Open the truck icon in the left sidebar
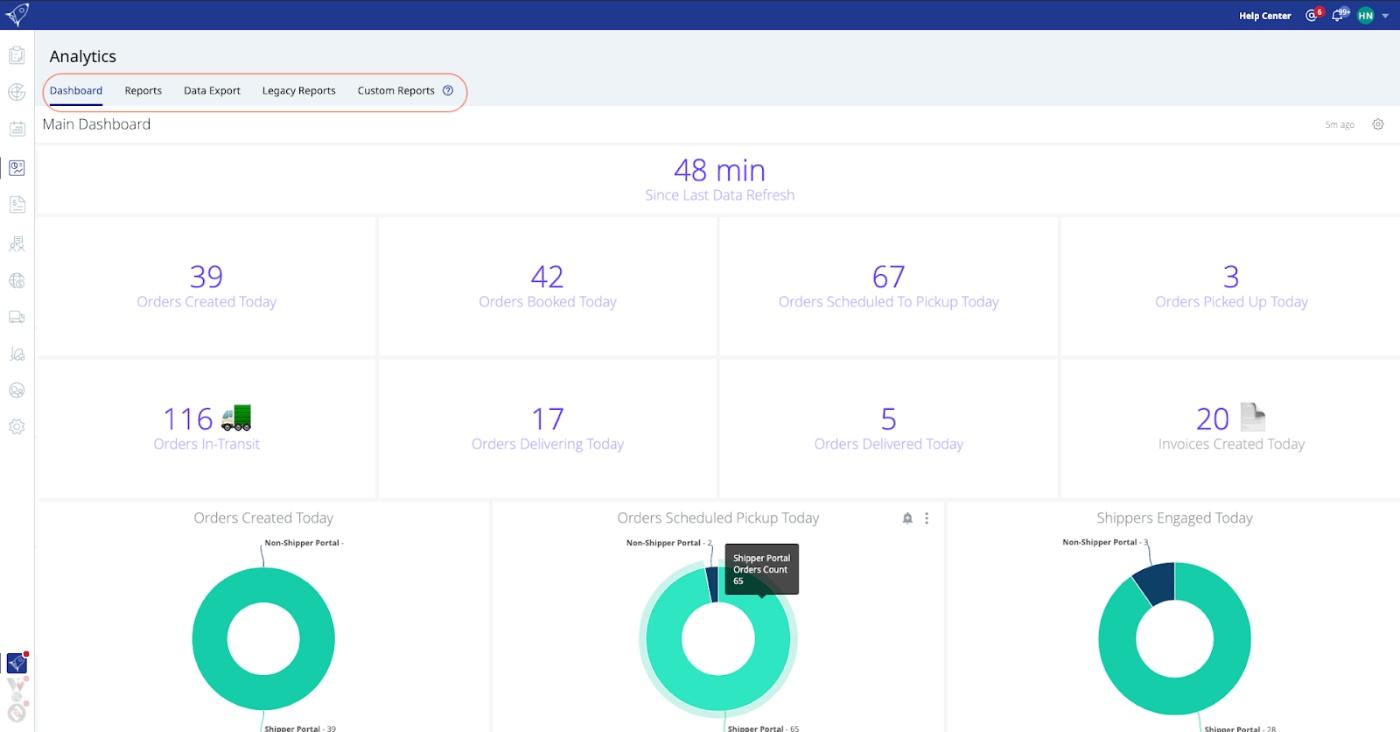 pyautogui.click(x=17, y=317)
